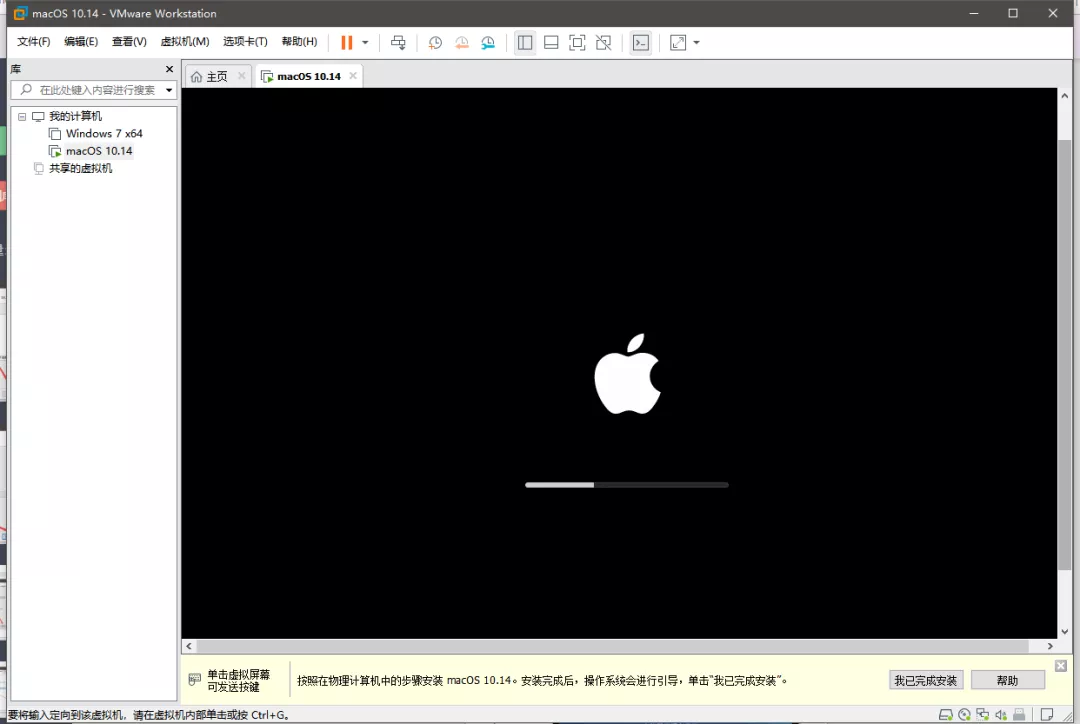Click the Apple logo in the VM screen
The width and height of the screenshot is (1080, 724).
tap(627, 374)
